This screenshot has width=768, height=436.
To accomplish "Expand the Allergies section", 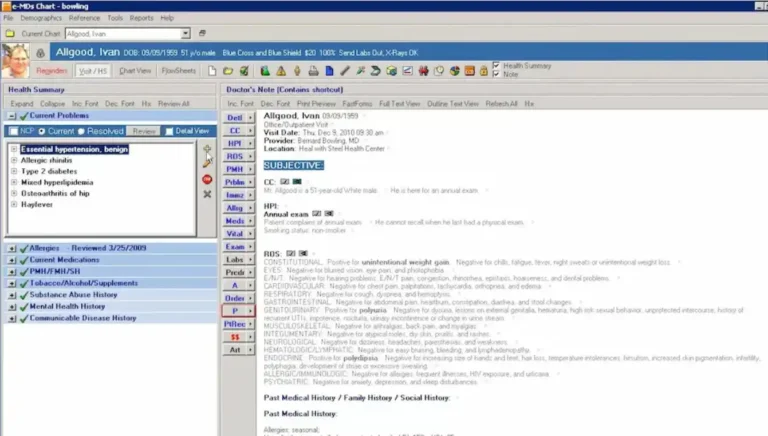I will coord(12,248).
